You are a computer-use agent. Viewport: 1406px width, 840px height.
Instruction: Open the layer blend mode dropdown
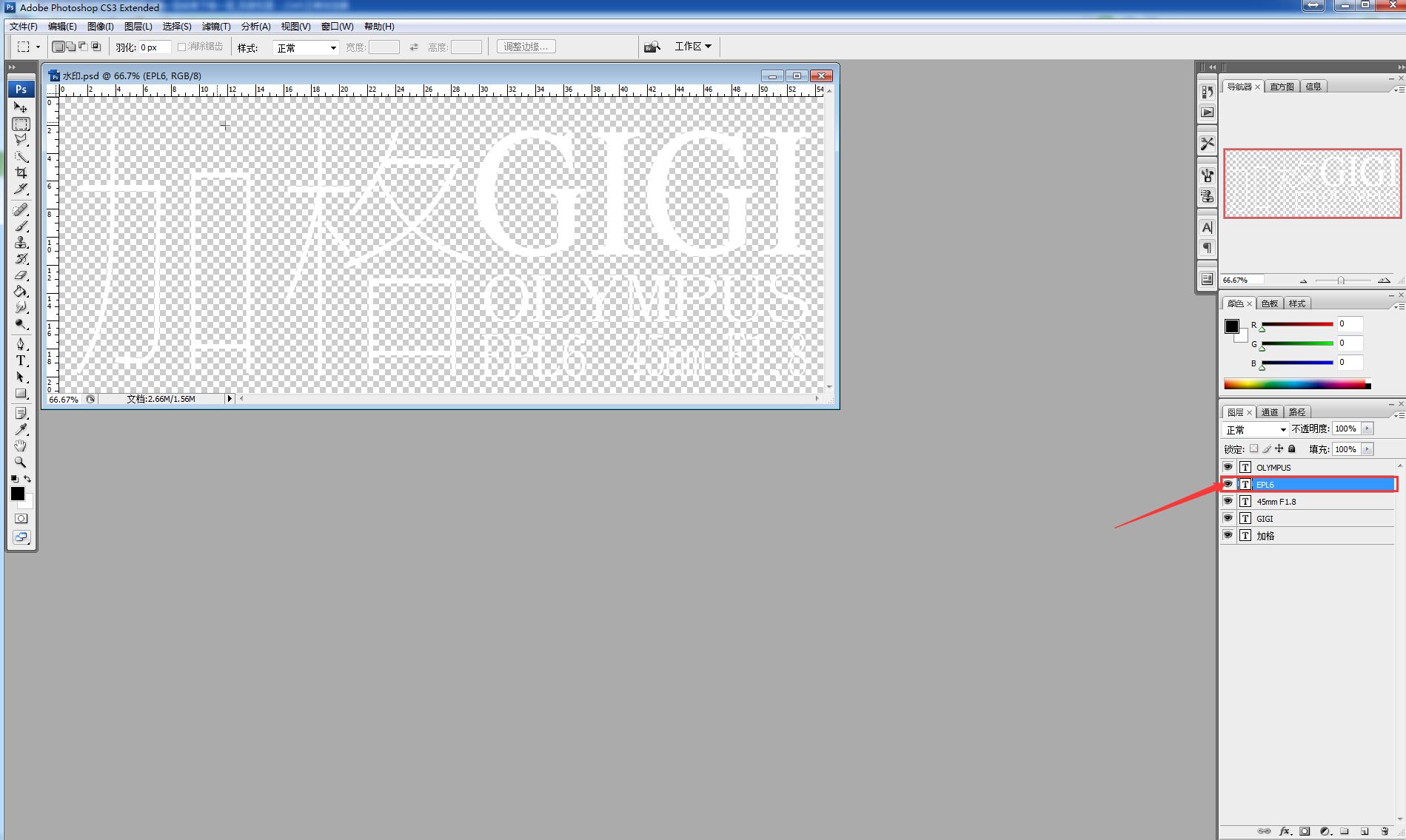point(1255,429)
